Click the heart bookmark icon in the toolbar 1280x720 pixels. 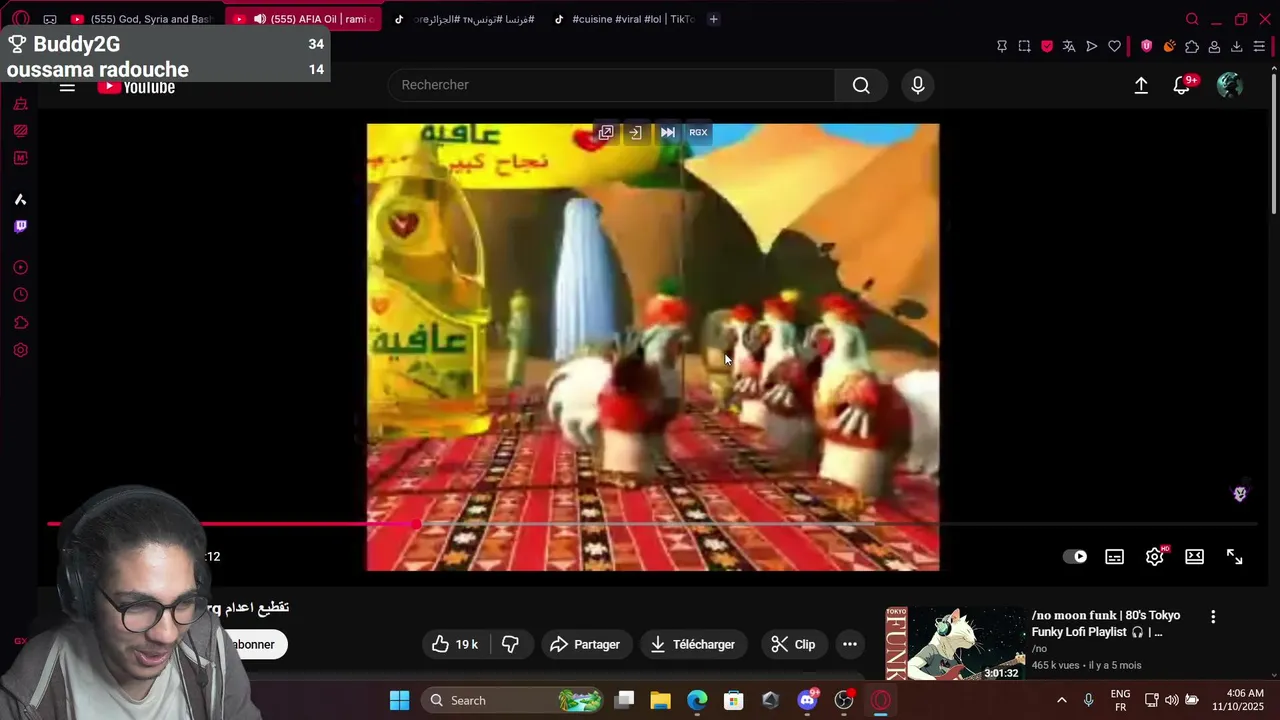[1114, 46]
